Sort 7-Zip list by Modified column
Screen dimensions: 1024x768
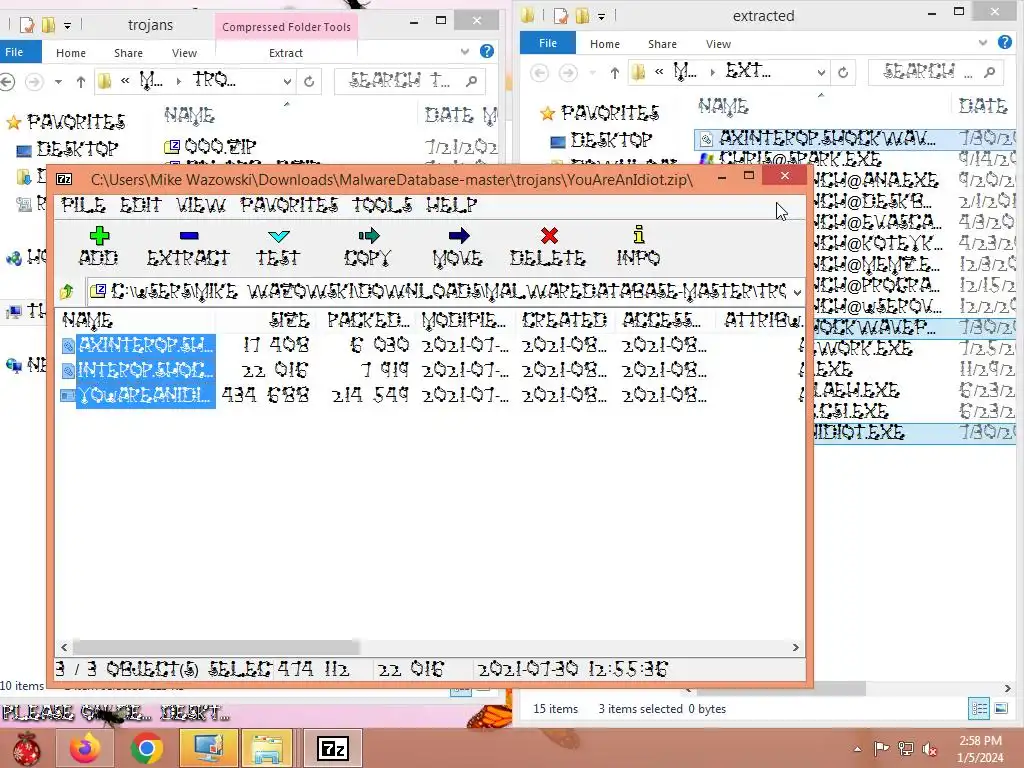(x=465, y=320)
